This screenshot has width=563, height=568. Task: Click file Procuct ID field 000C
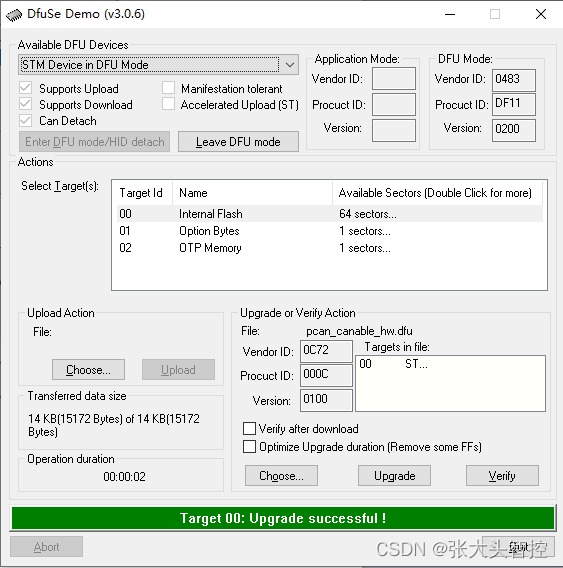[326, 375]
